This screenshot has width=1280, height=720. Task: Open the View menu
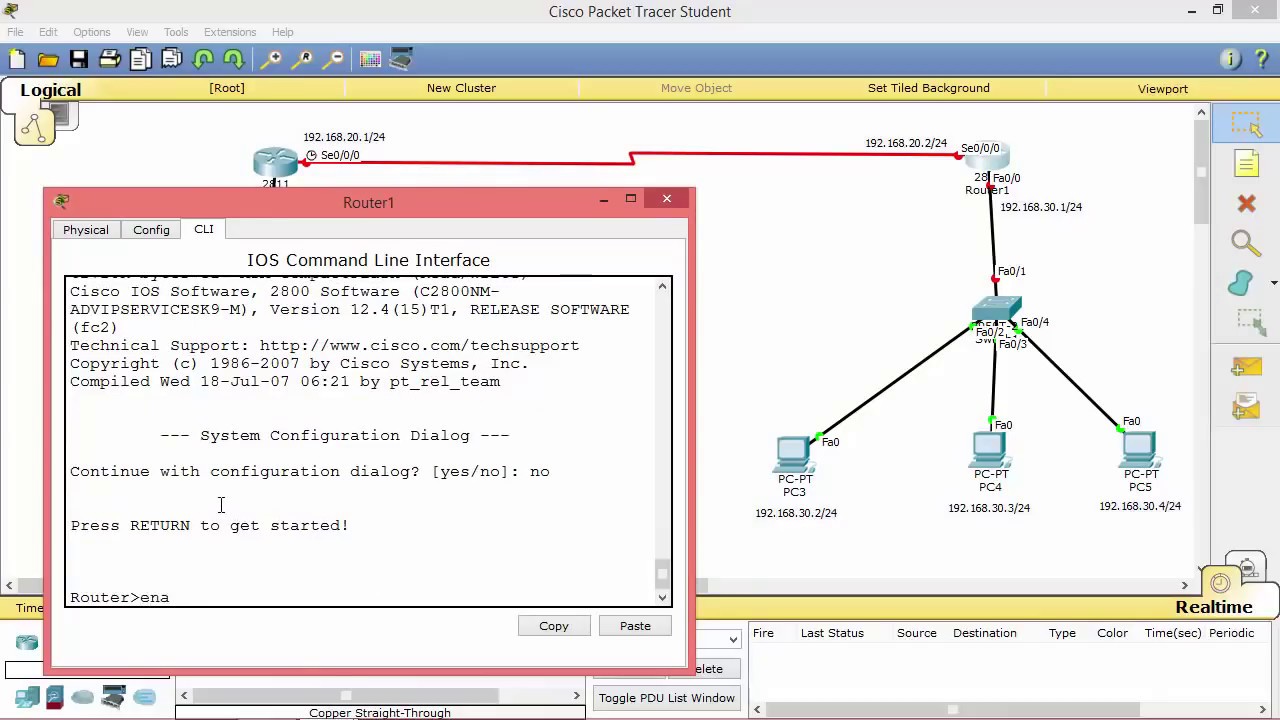coord(137,32)
